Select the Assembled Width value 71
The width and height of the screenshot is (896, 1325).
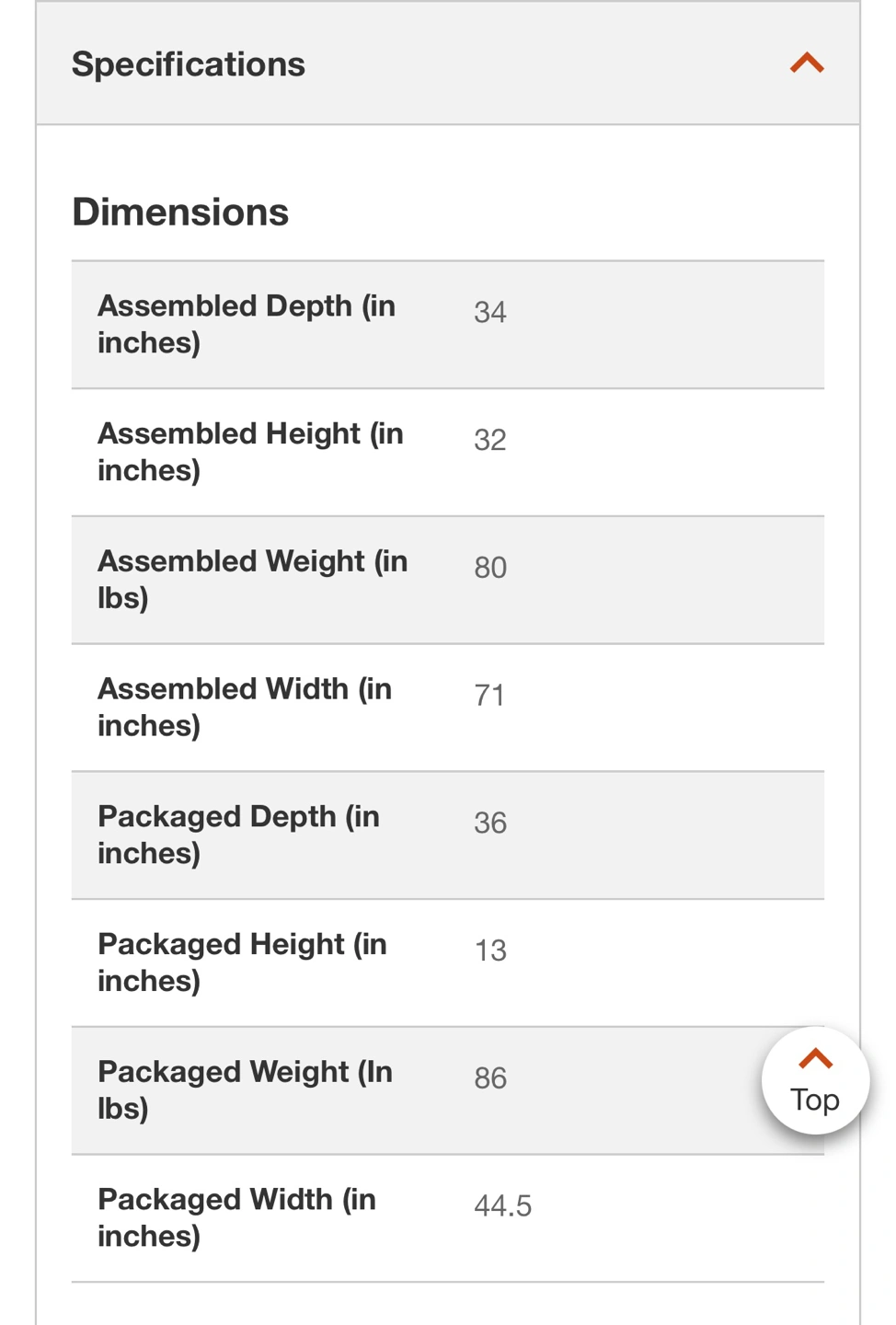489,696
